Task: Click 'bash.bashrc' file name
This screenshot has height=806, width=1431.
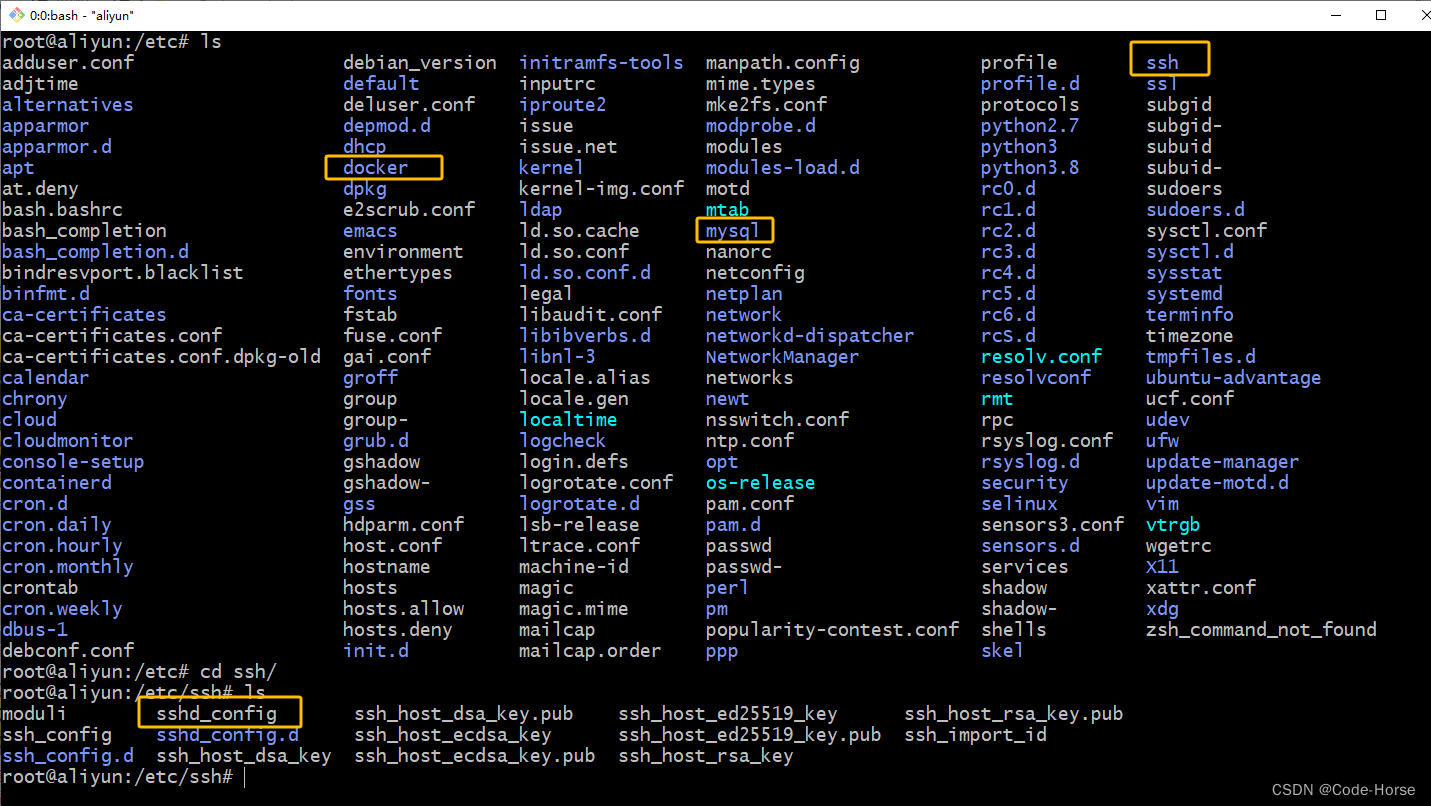Action: click(62, 209)
